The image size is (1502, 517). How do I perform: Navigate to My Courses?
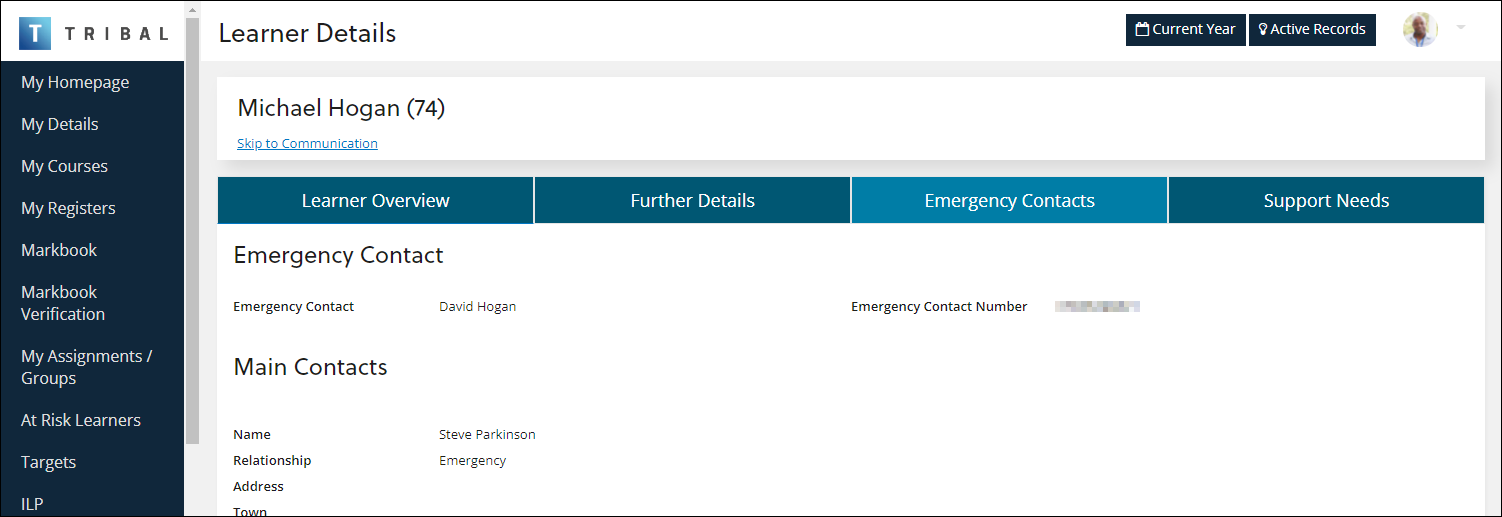tap(64, 166)
